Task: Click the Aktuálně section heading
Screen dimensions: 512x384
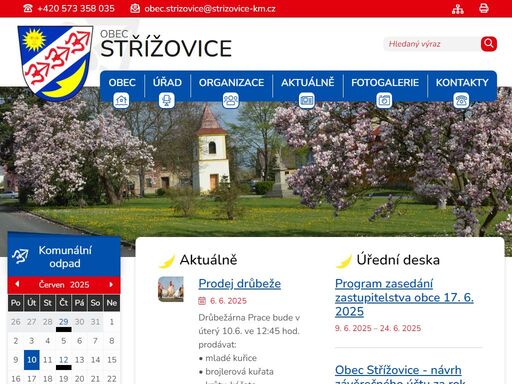Action: tap(208, 260)
